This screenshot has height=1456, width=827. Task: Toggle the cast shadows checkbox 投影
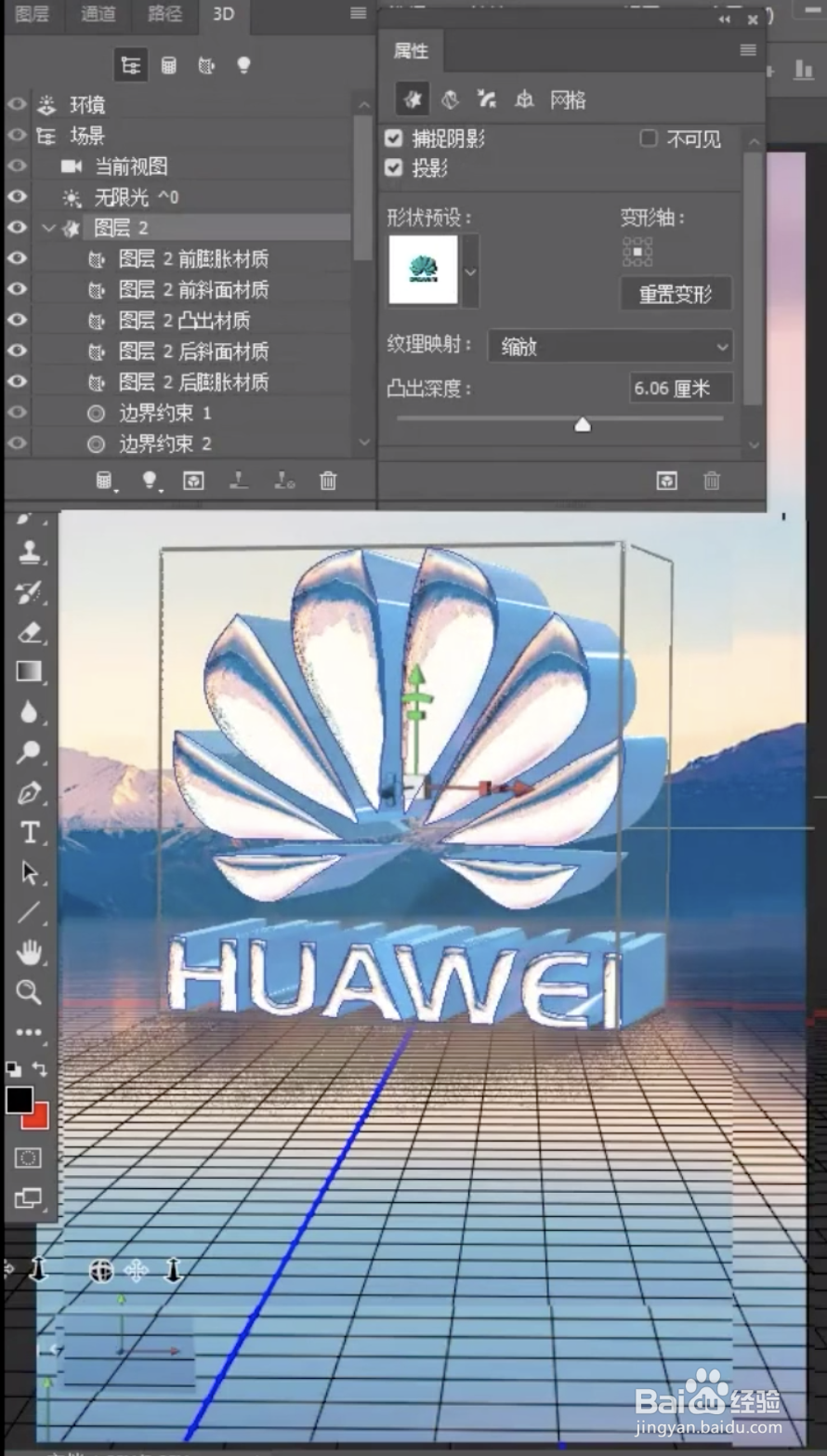(394, 167)
